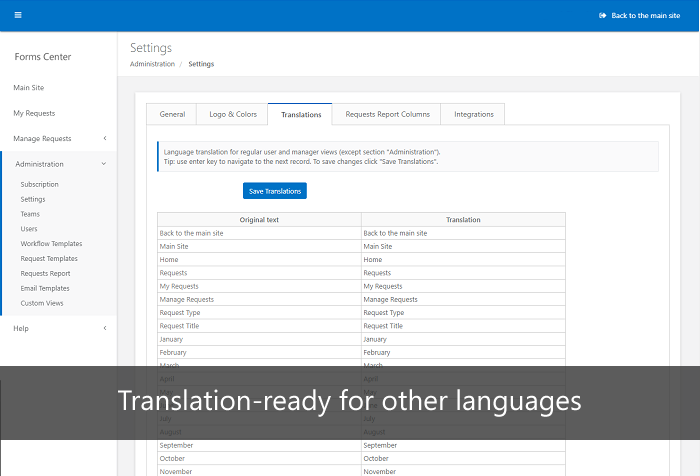Screen dimensions: 700x476
Task: Click original text cell 'January'
Action: [259, 339]
